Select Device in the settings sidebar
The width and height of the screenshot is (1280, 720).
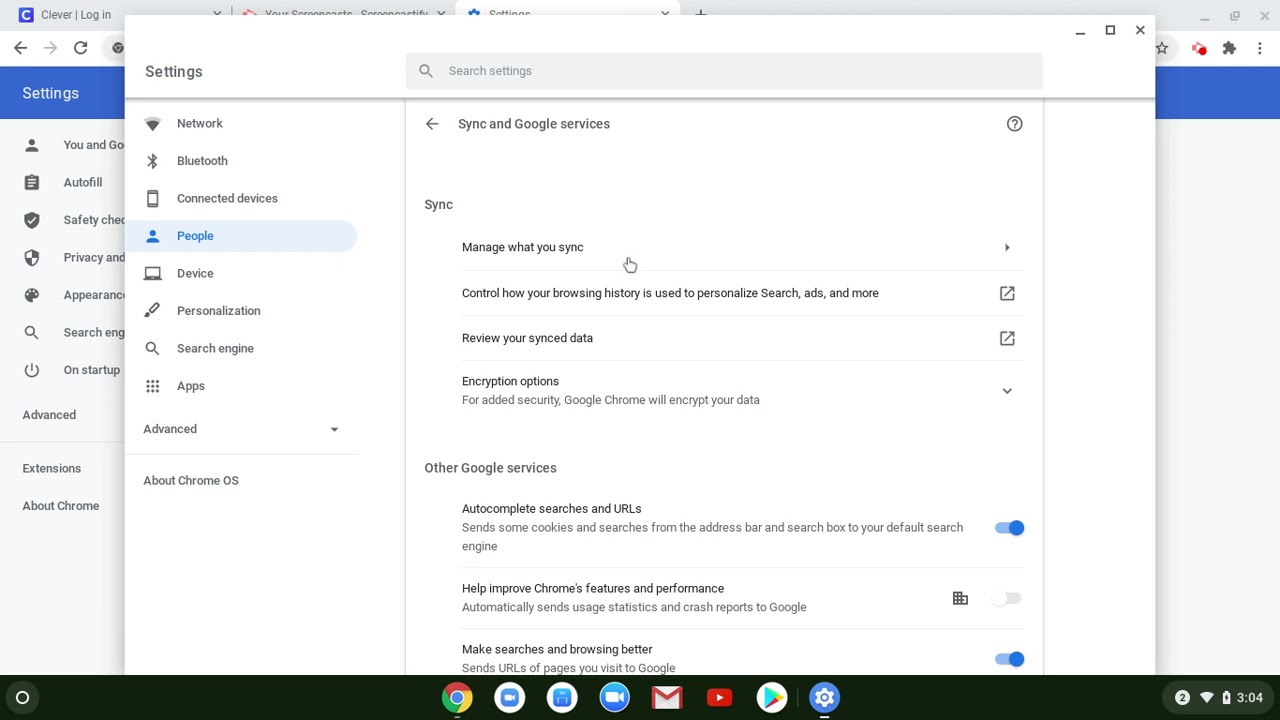pos(241,273)
